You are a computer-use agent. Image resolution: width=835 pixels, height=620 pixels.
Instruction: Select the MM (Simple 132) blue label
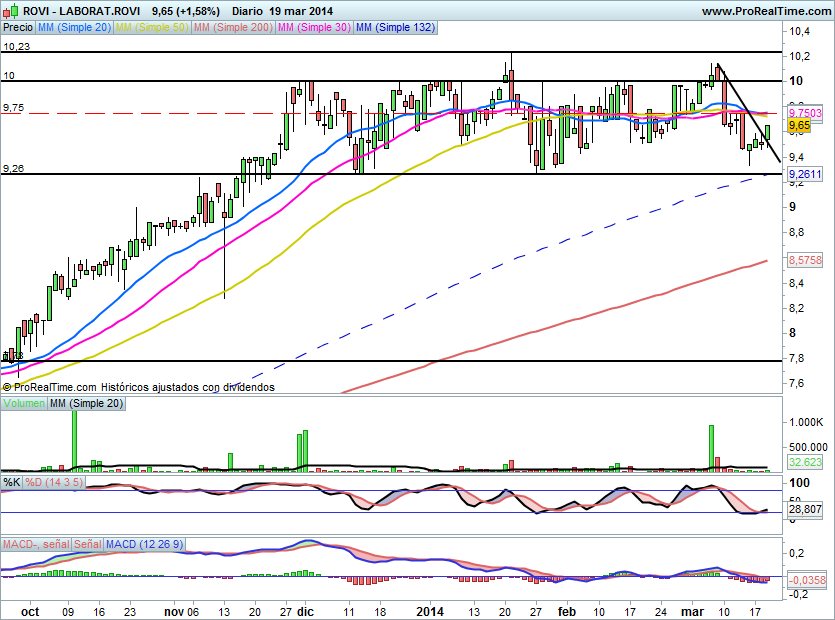[x=396, y=28]
